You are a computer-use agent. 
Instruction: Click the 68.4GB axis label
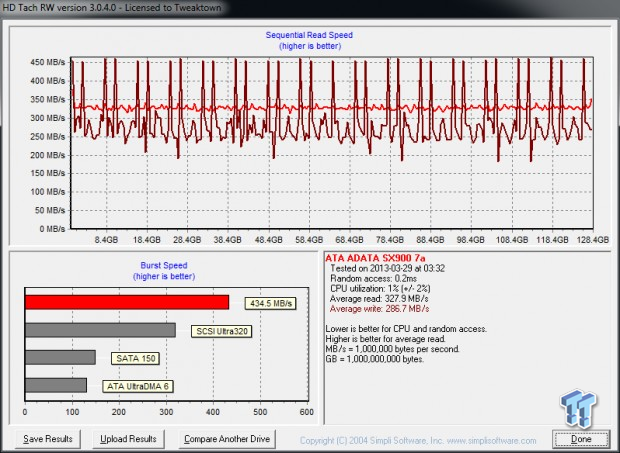pos(349,240)
